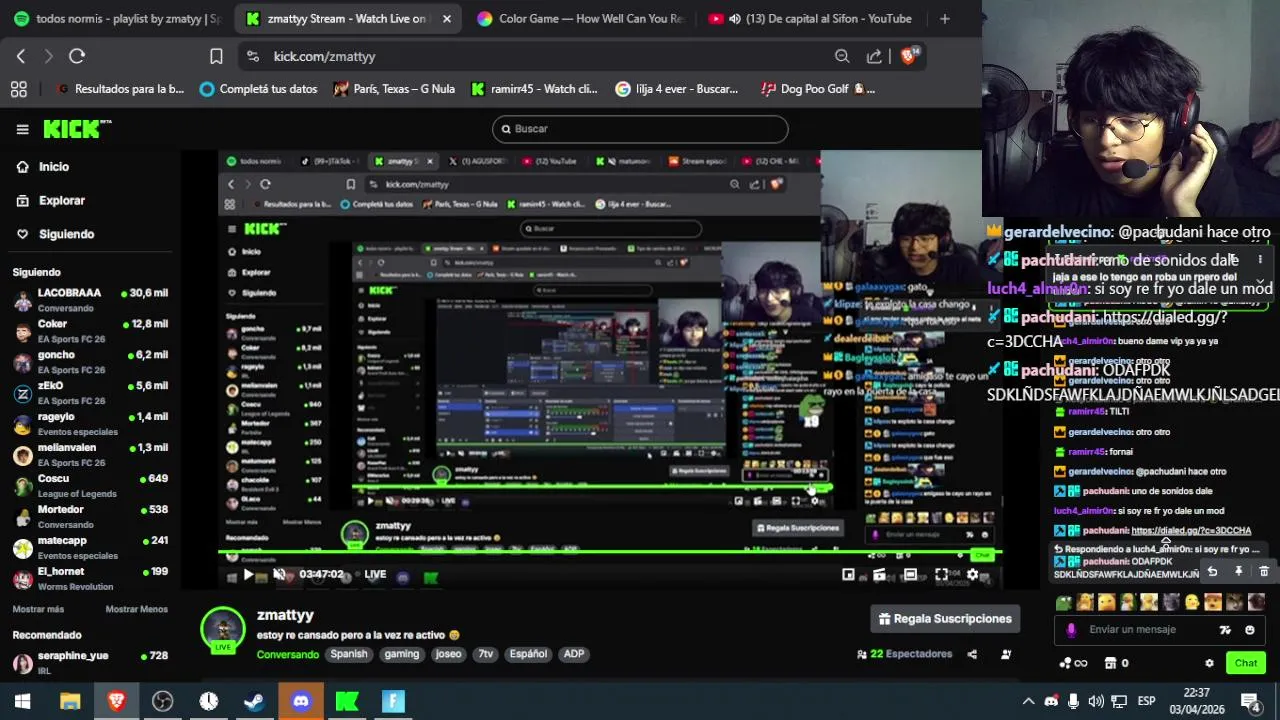Unmute the stream player volume
Screen dimensions: 1280x720
[279, 575]
